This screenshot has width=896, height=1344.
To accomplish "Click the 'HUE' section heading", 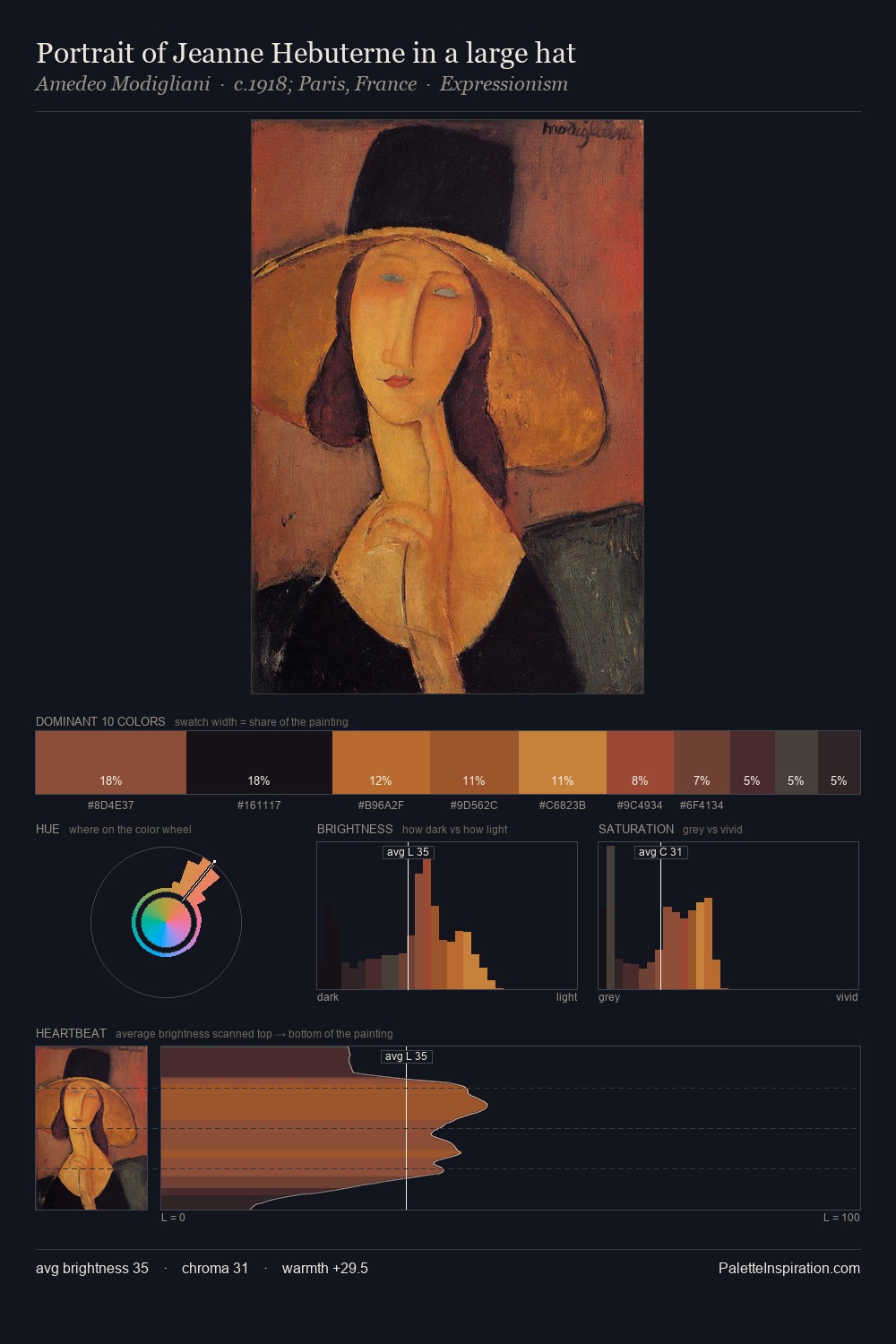I will click(x=47, y=829).
